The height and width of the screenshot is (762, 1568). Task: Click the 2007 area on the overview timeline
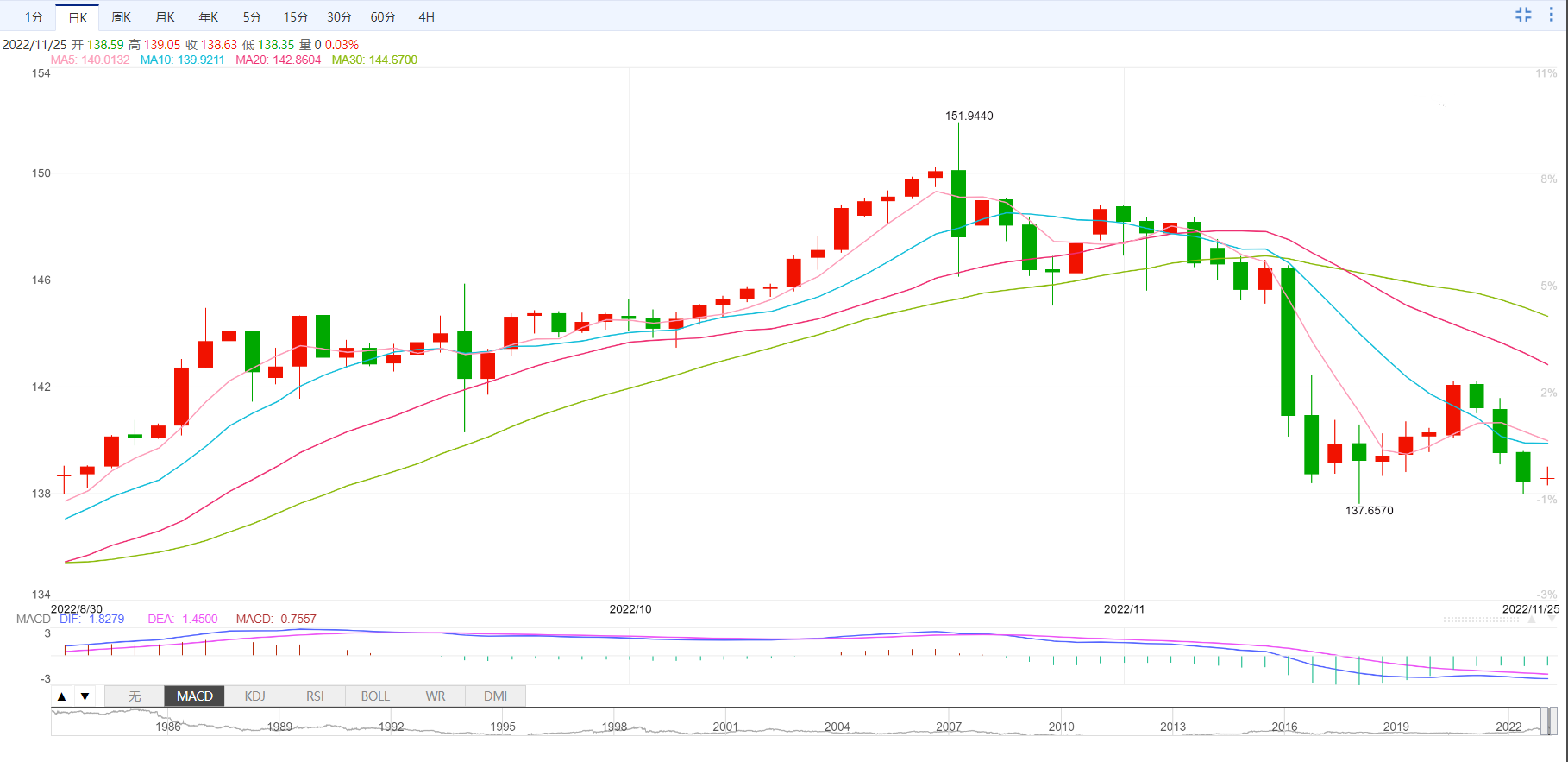coord(949,727)
